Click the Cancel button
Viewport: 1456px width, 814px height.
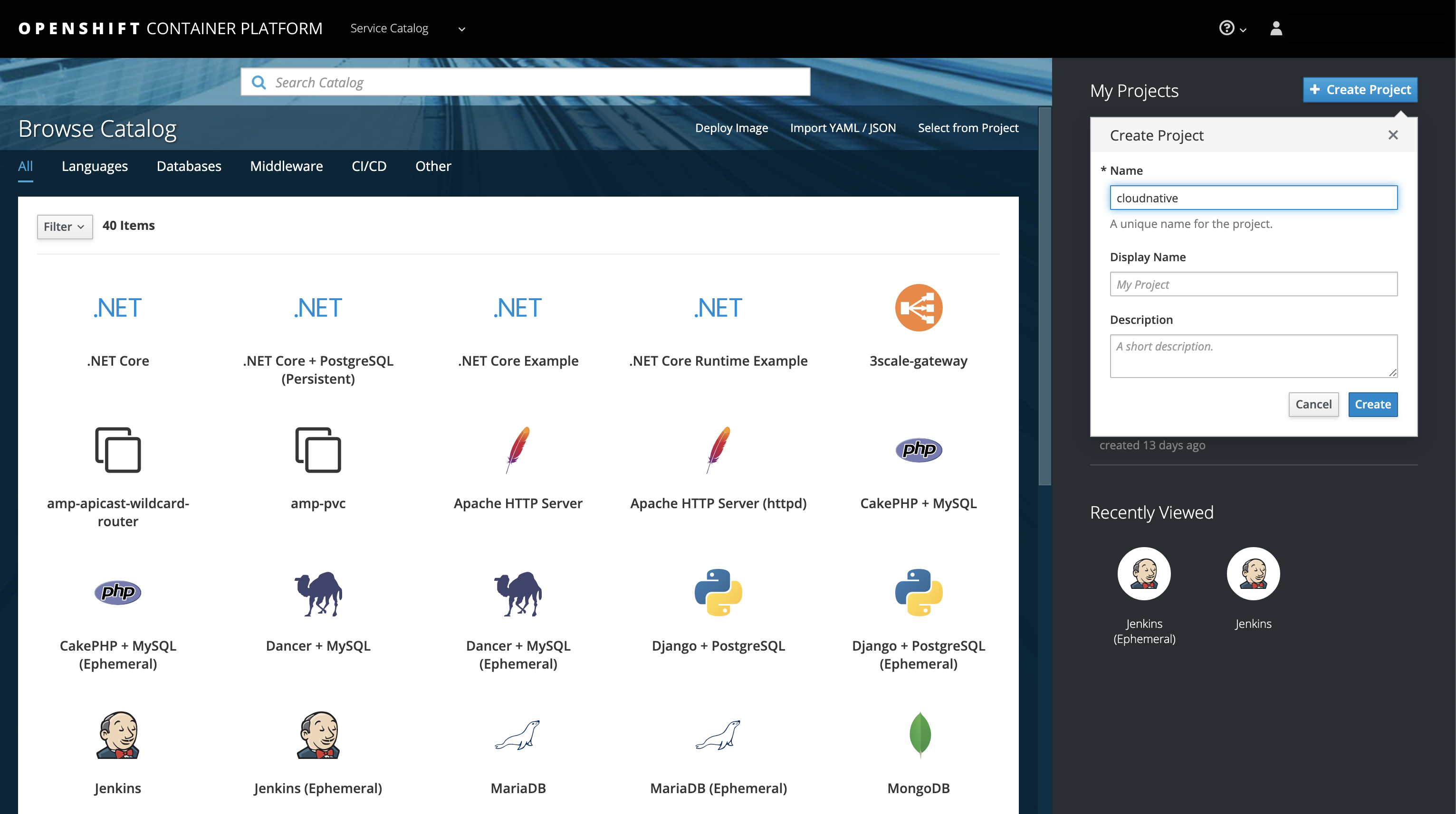coord(1313,405)
